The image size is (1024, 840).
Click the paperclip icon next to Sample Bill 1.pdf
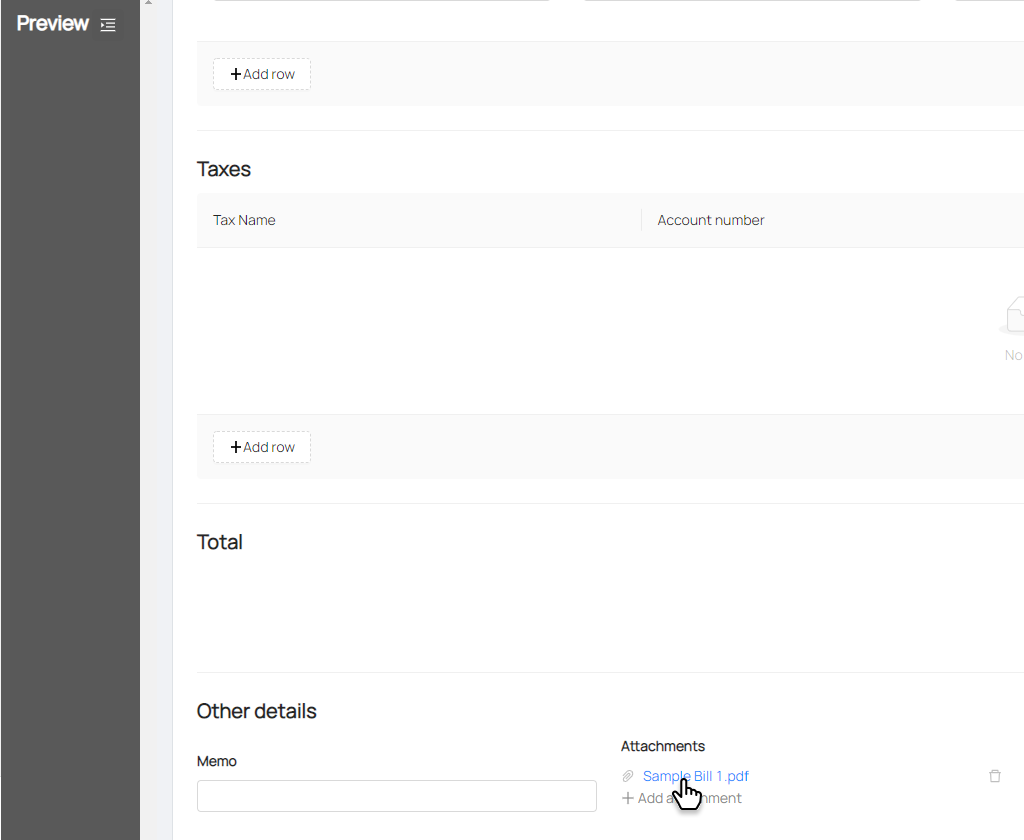(x=628, y=776)
